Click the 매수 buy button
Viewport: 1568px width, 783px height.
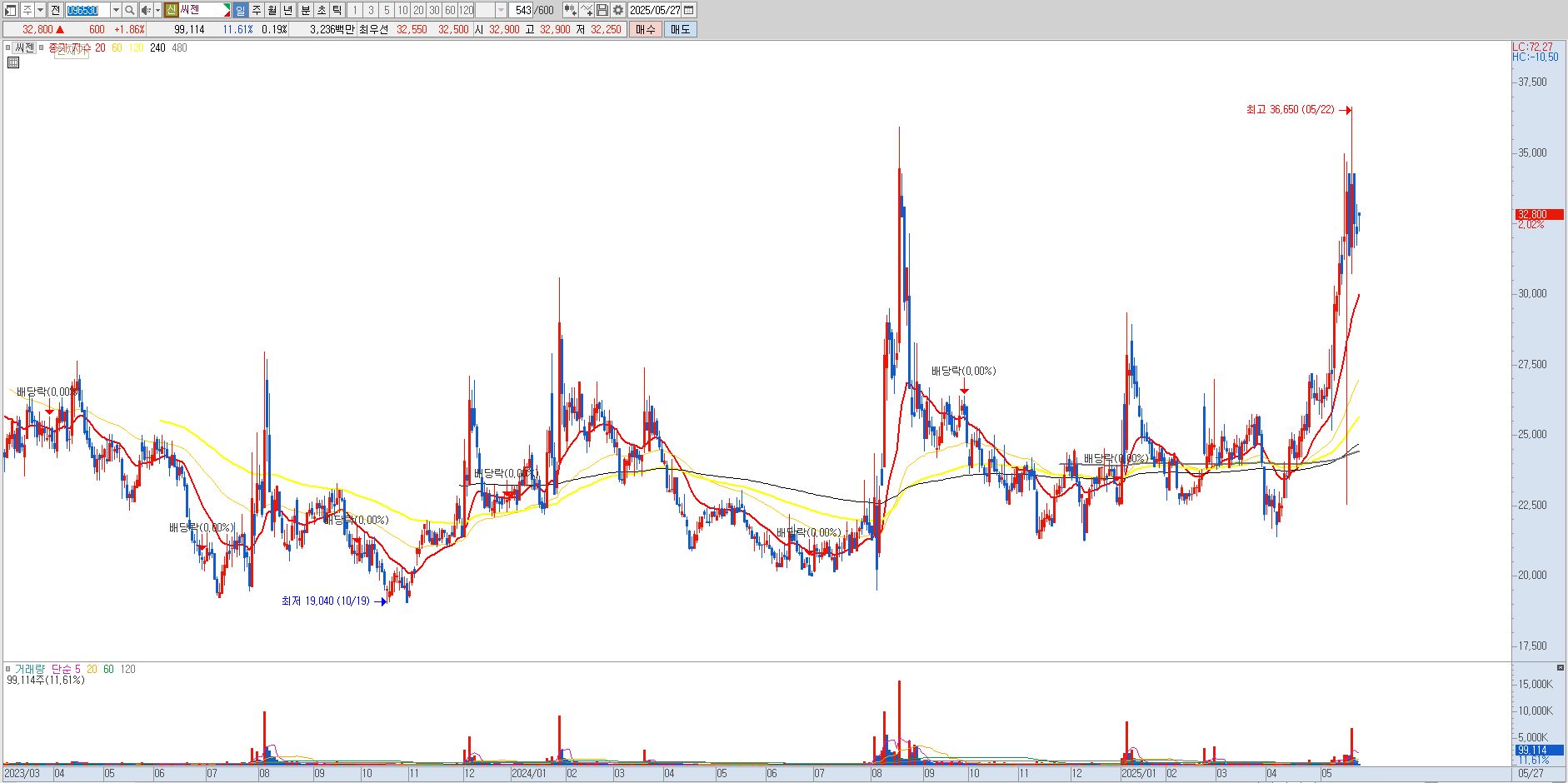[x=646, y=29]
